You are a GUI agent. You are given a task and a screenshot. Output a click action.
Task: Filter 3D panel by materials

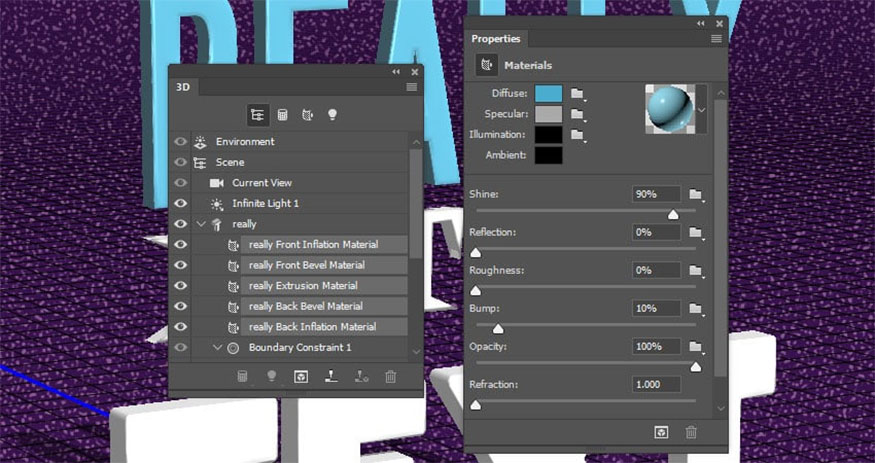click(308, 115)
